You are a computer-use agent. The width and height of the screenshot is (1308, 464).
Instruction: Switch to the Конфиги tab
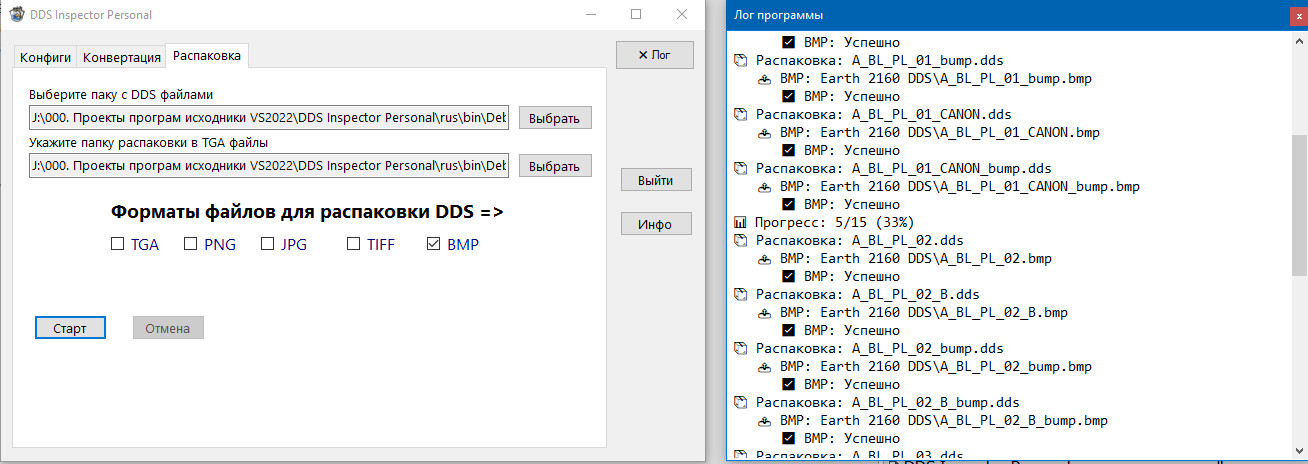point(45,57)
